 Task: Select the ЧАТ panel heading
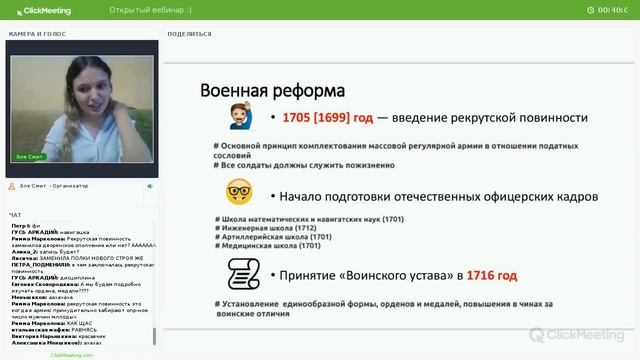tap(15, 215)
